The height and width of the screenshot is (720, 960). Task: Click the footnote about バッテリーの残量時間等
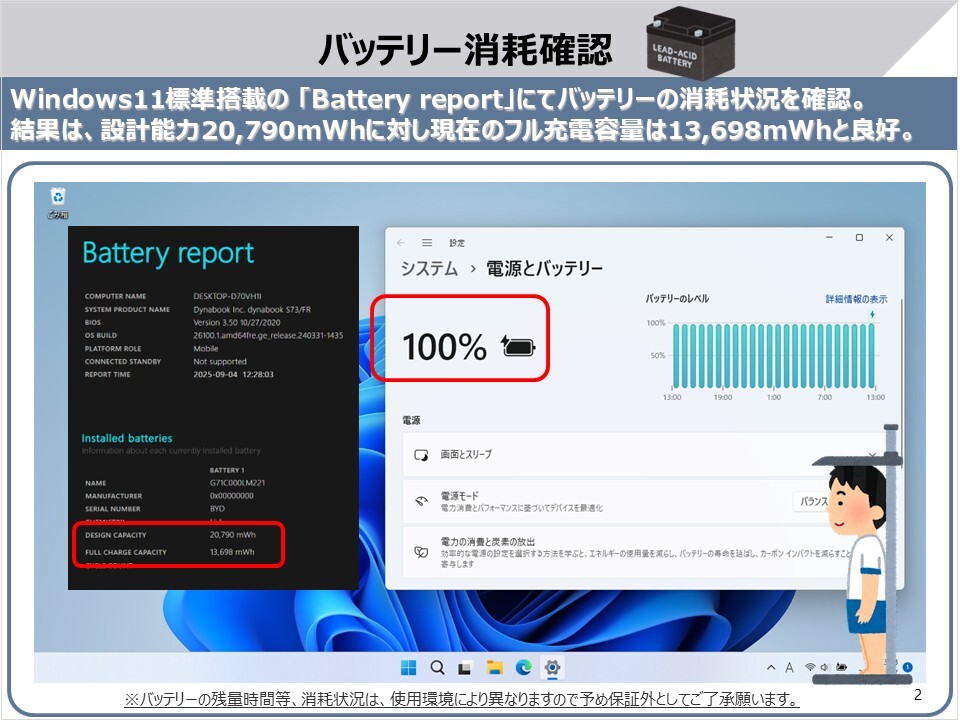pyautogui.click(x=462, y=699)
